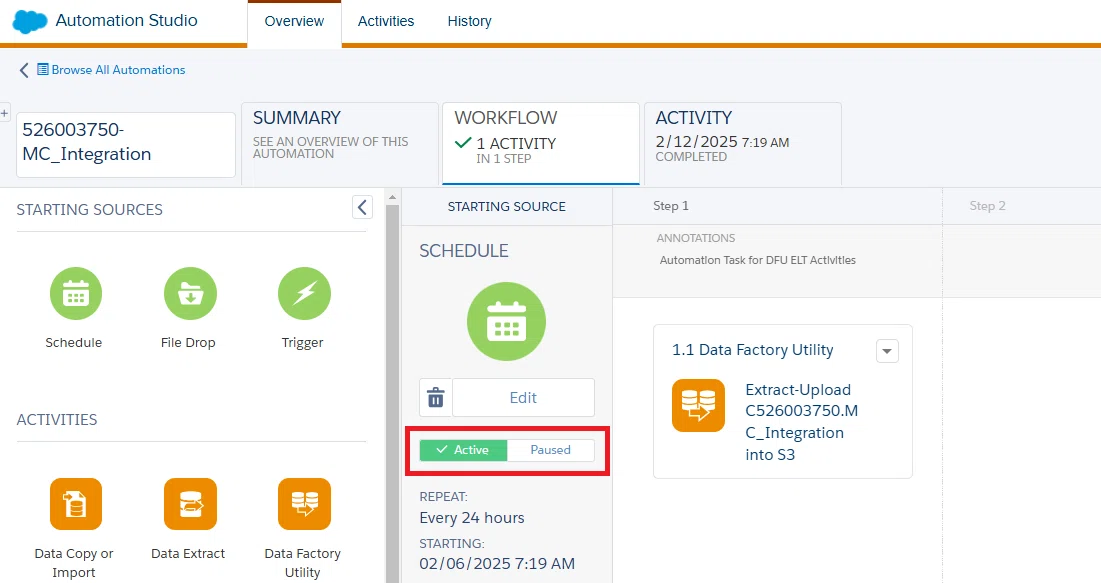This screenshot has width=1101, height=583.
Task: Click the 'Data Extract' label
Action: 188,553
